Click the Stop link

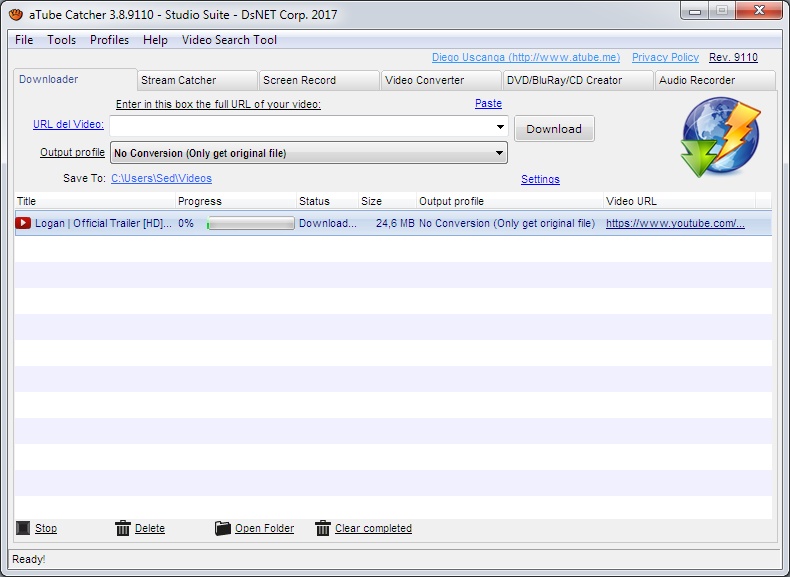pyautogui.click(x=46, y=528)
